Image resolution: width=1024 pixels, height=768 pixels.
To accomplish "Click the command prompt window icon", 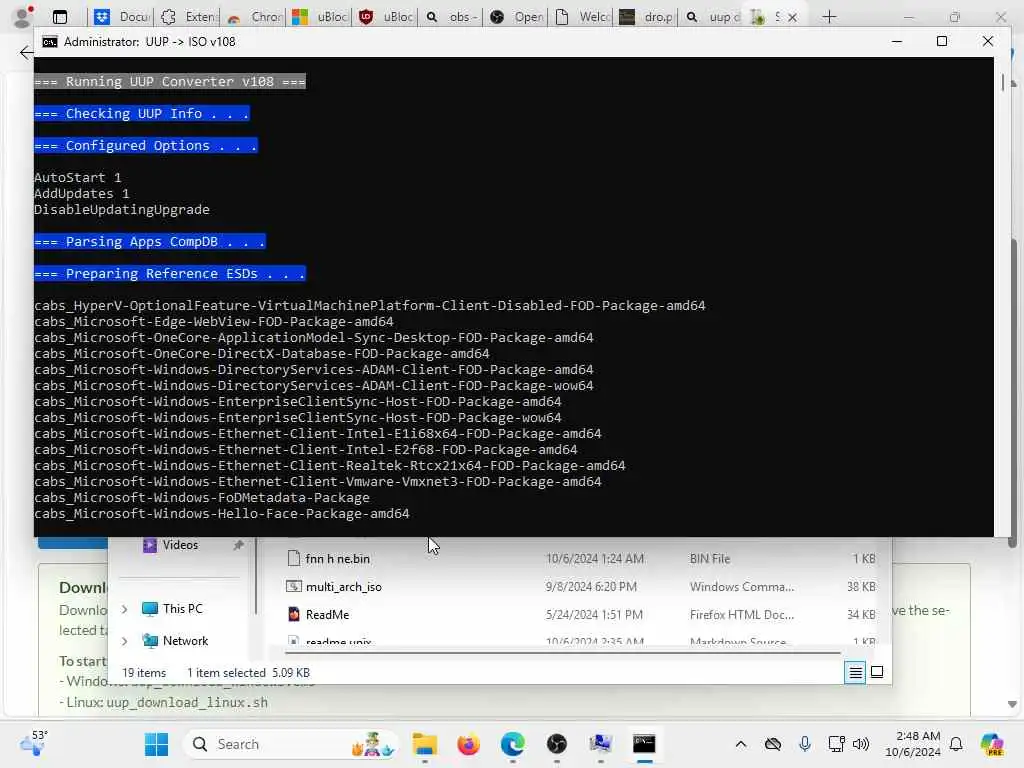I will coord(50,42).
